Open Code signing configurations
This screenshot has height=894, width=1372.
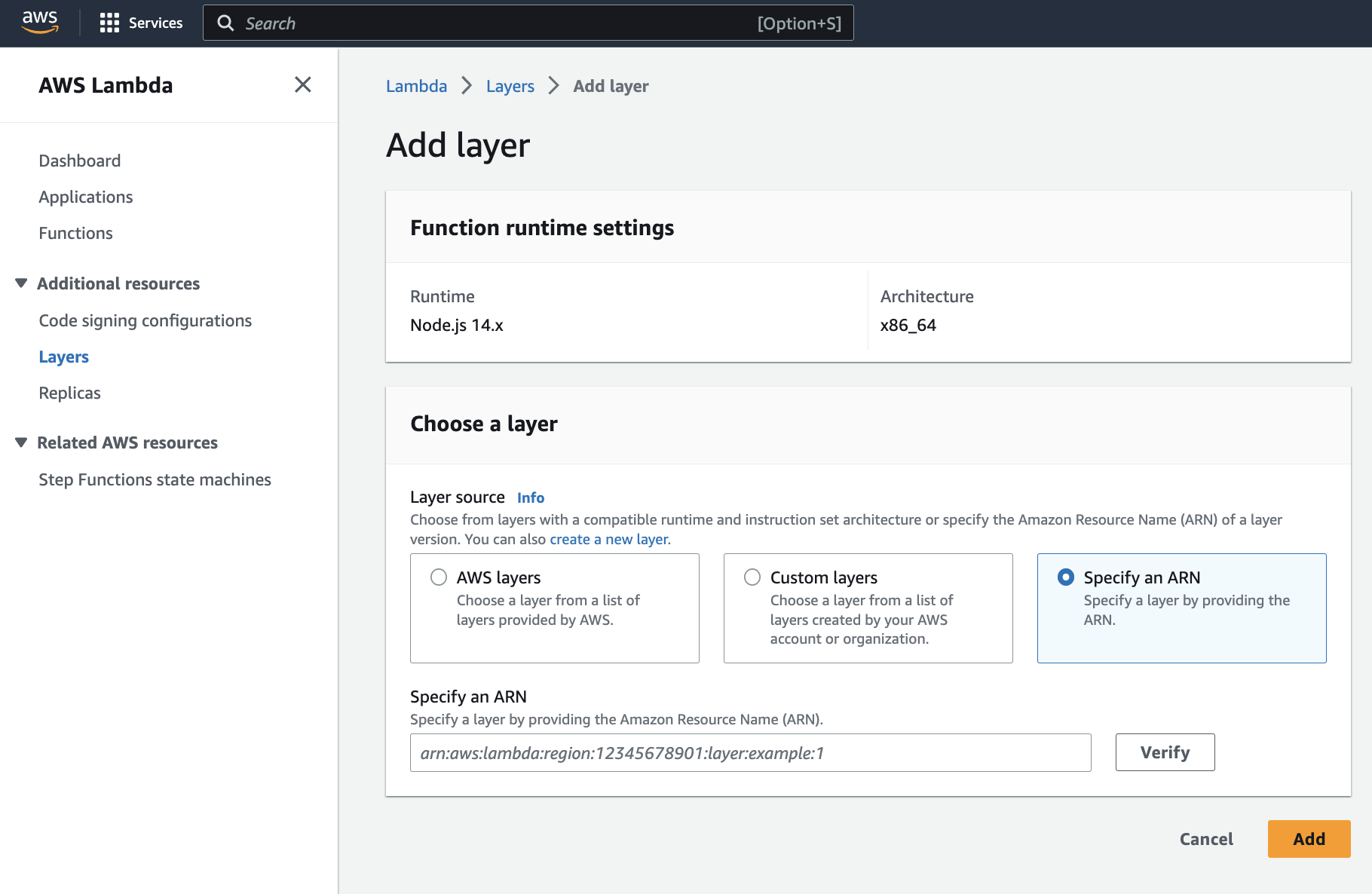pos(145,320)
